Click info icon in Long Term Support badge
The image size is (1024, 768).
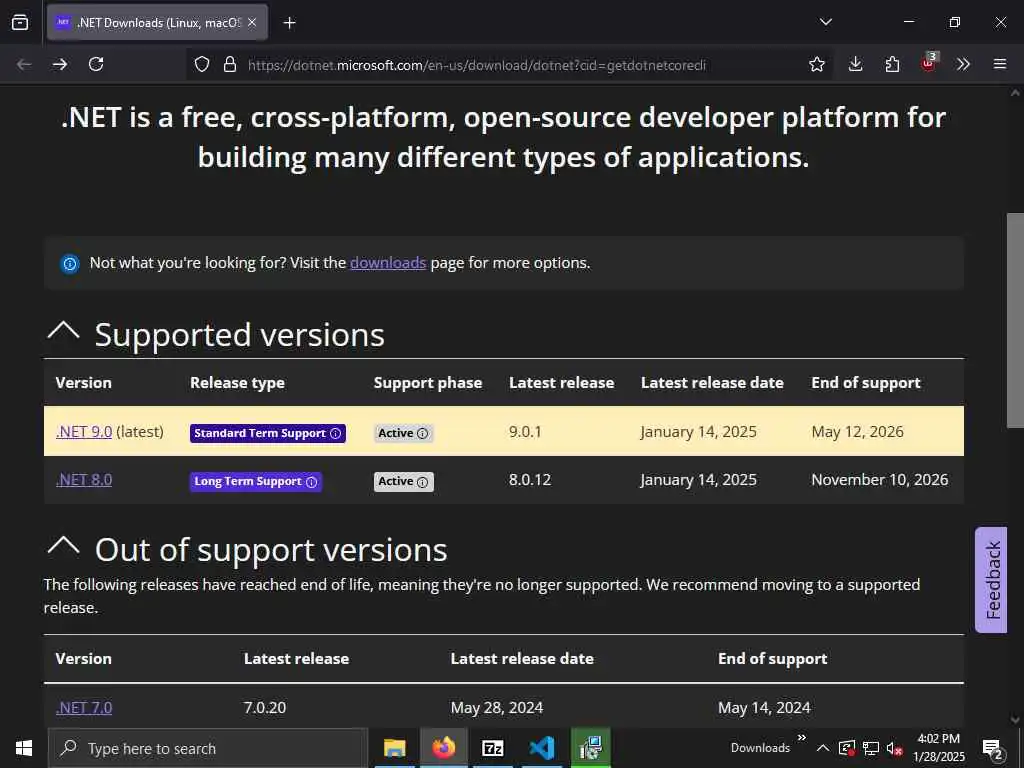[312, 482]
